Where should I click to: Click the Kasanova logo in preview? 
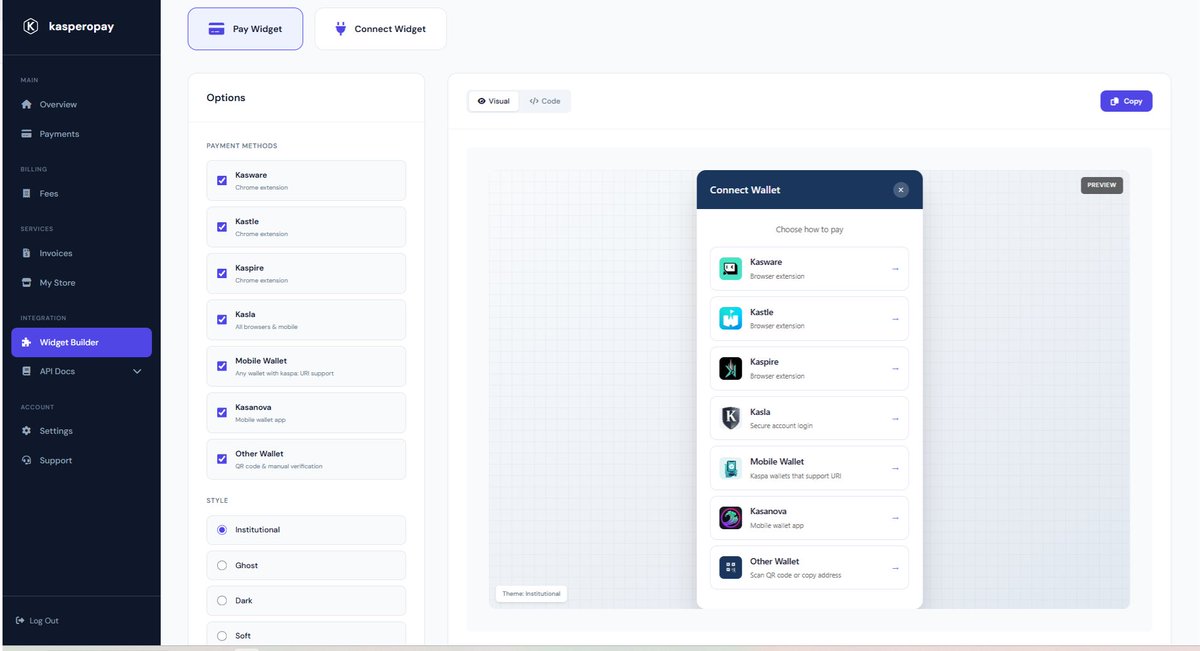730,518
